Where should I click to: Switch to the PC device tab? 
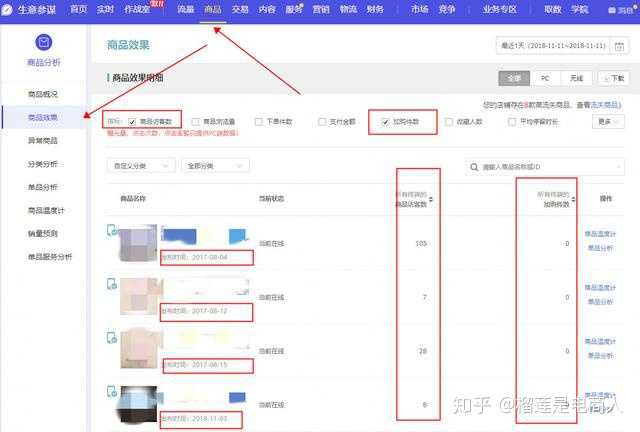point(545,78)
